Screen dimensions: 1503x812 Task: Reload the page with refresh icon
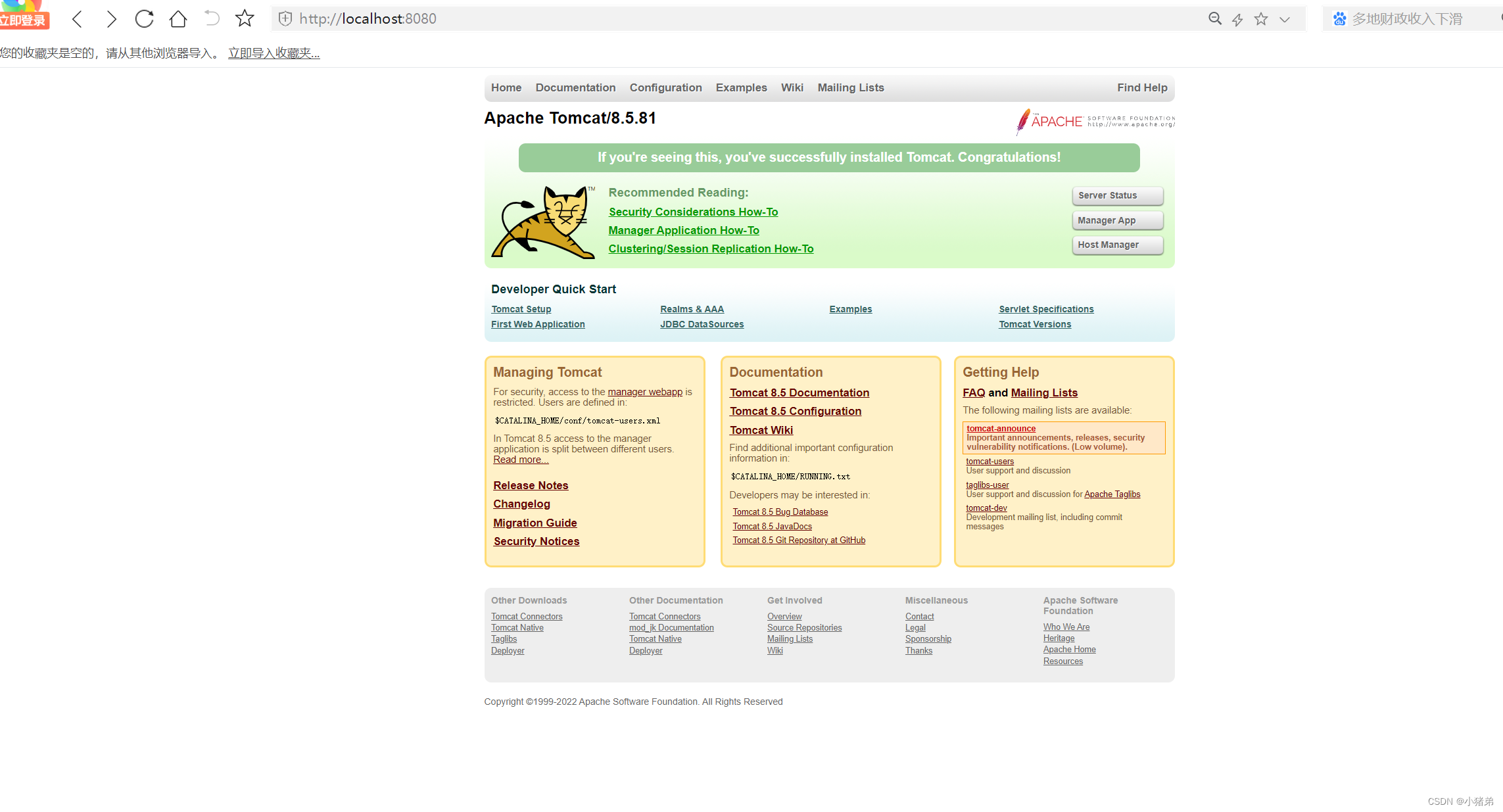[x=144, y=19]
